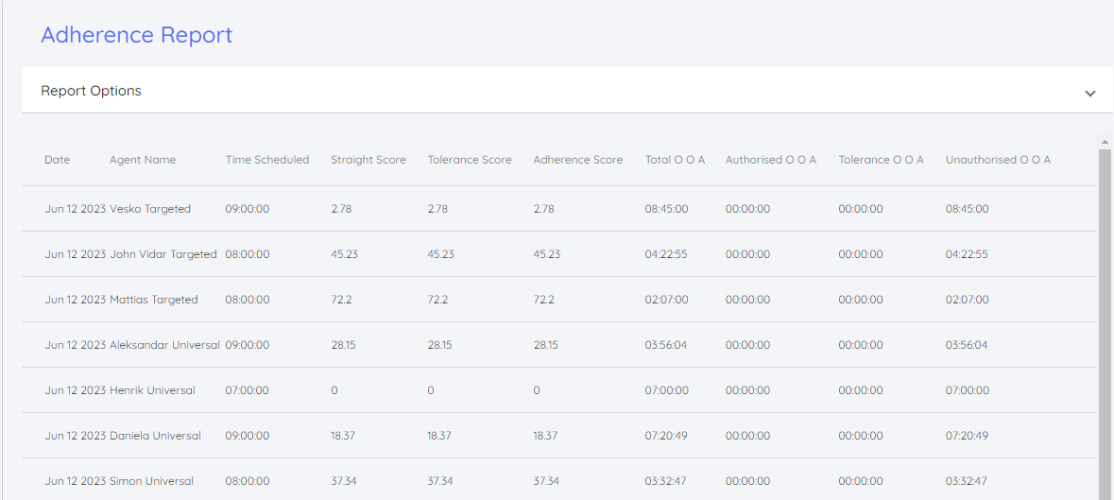
Task: Sort by the Date column header
Action: coord(57,160)
